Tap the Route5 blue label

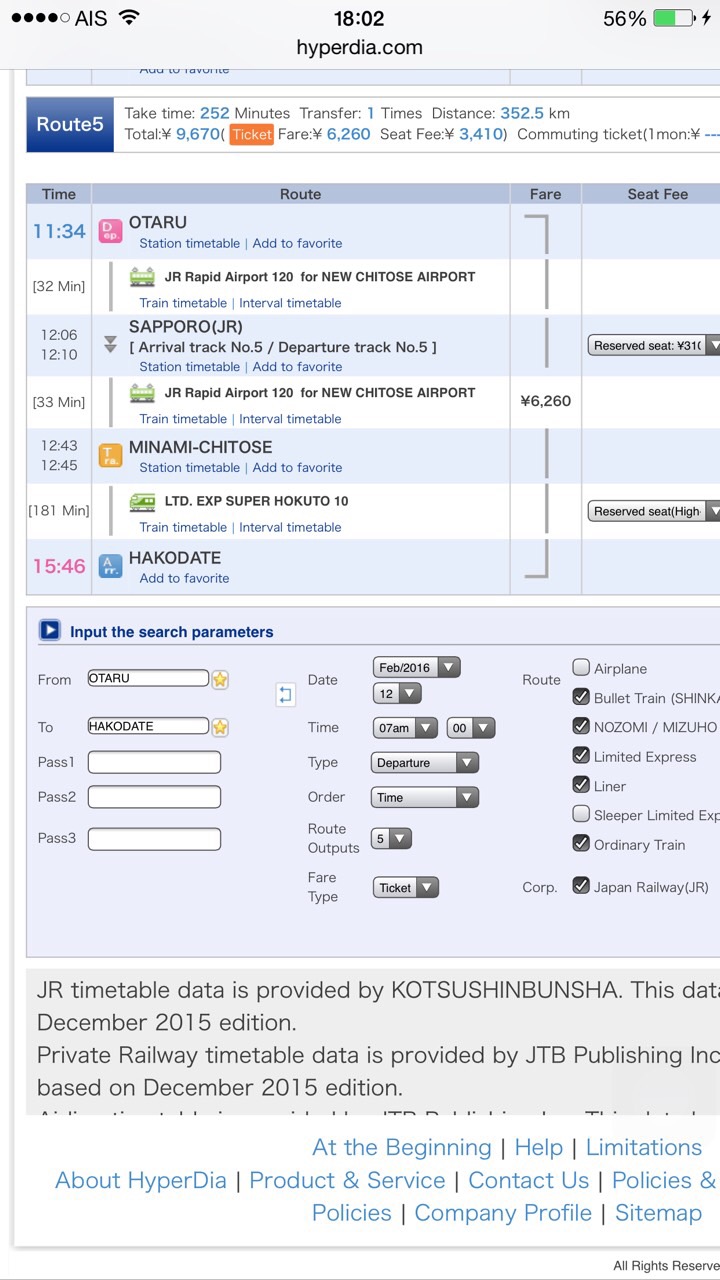click(70, 124)
